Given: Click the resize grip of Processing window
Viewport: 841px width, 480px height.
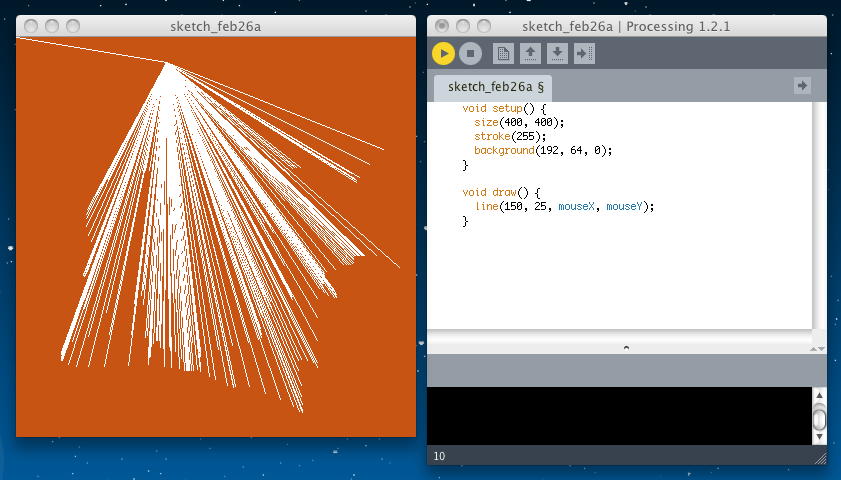Looking at the screenshot, I should [x=821, y=457].
